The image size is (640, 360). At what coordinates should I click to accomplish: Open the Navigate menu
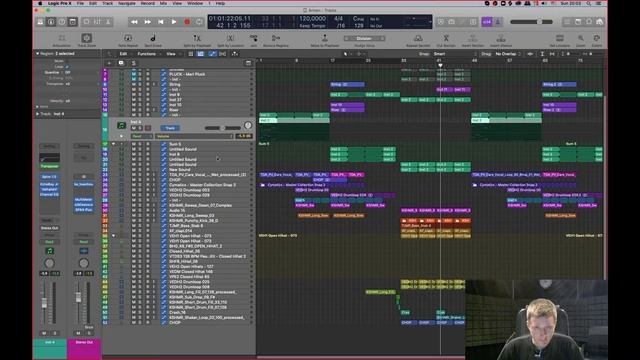(127, 3)
